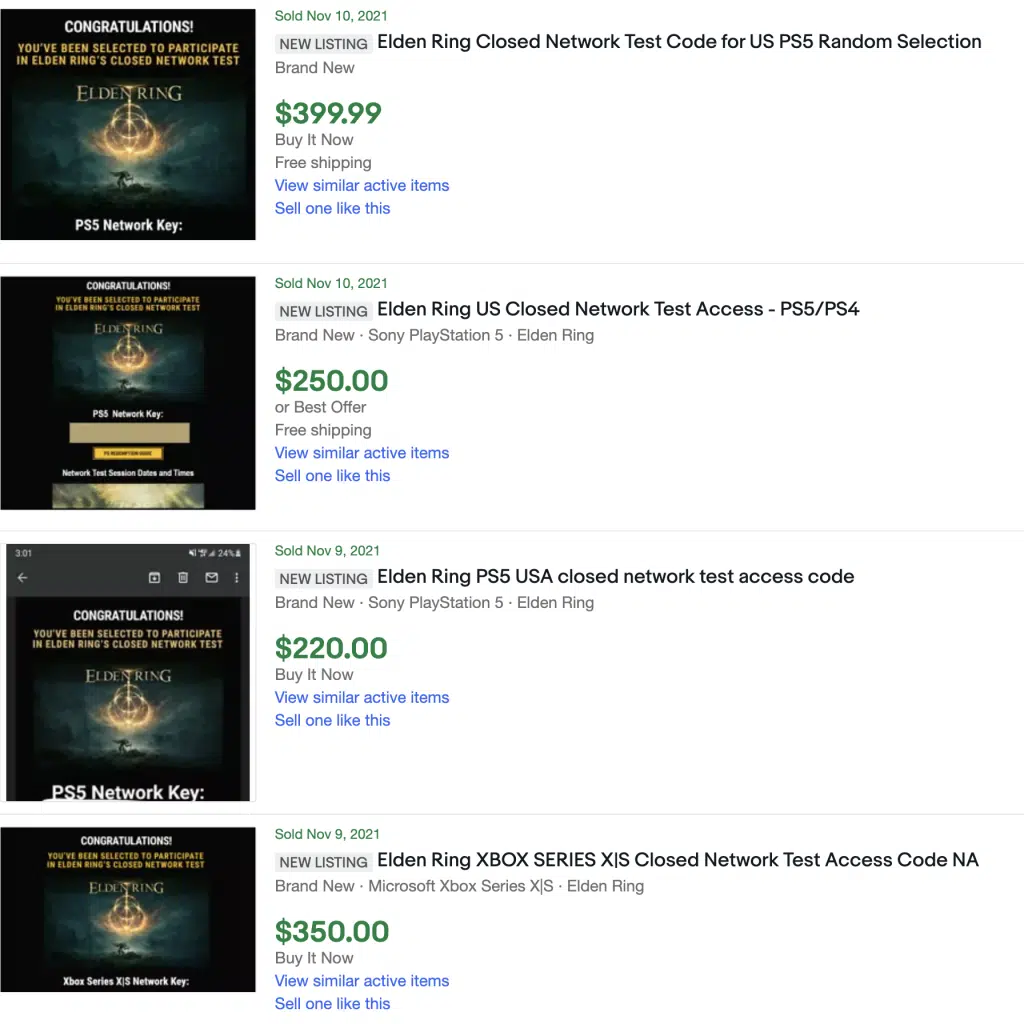
Task: Open the PS5 USA closed network test listing
Action: pyautogui.click(x=615, y=577)
